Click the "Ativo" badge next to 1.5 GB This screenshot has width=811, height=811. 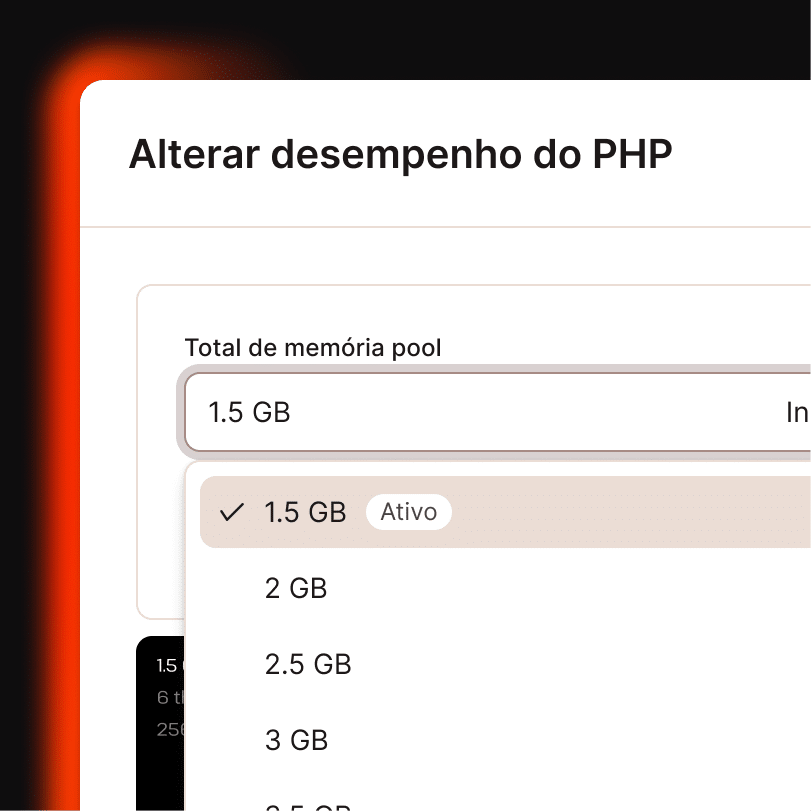point(409,512)
